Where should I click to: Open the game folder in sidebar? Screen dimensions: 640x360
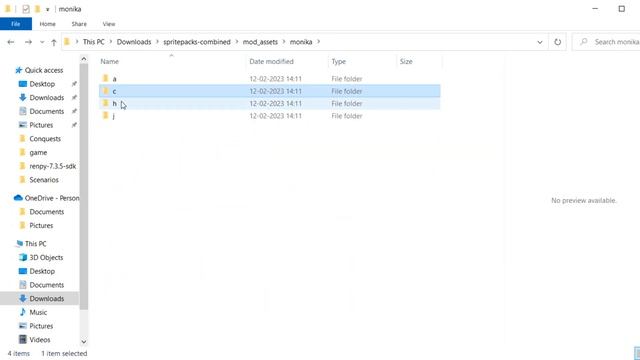point(38,153)
